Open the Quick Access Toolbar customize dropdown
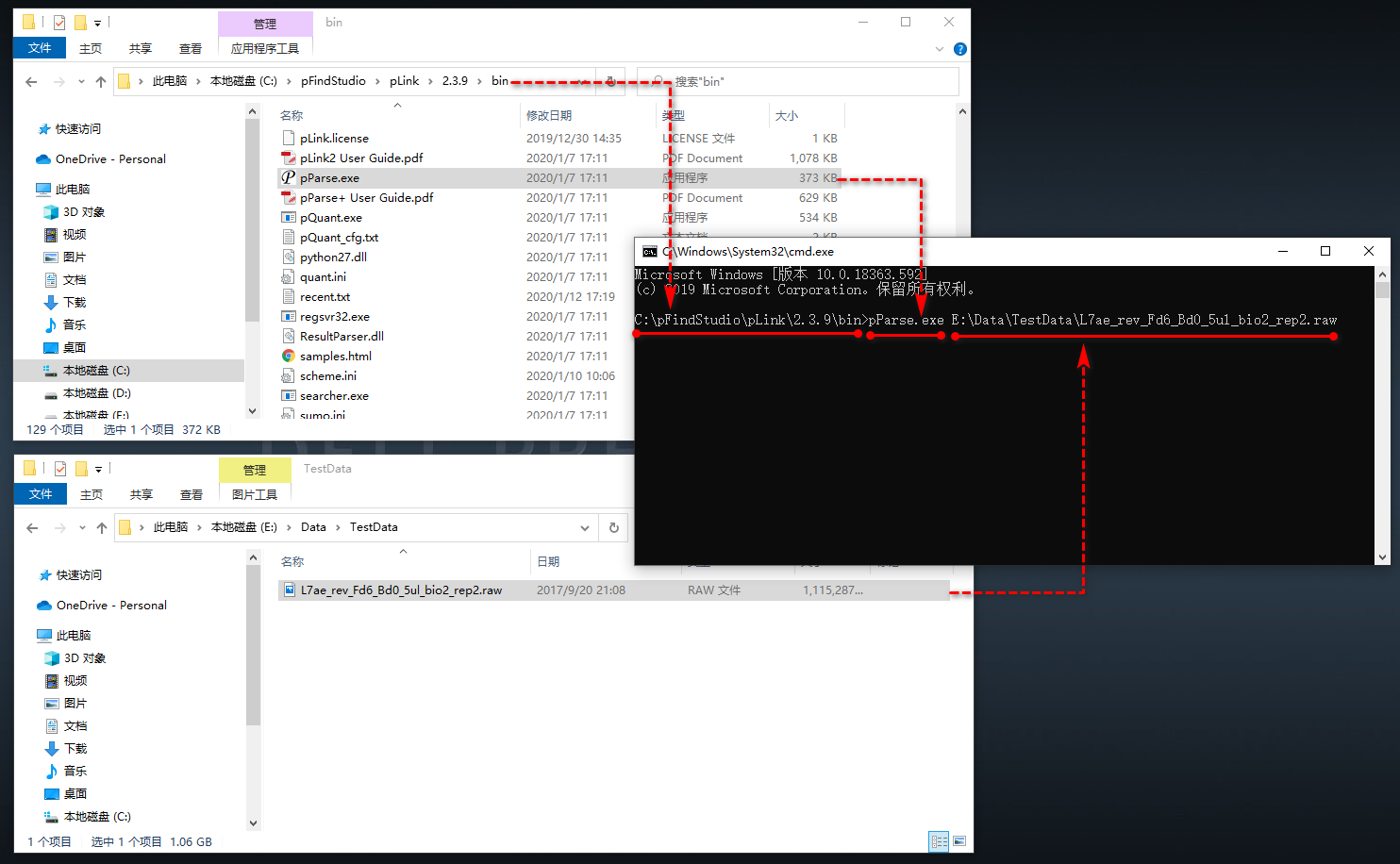This screenshot has width=1400, height=864. tap(97, 22)
